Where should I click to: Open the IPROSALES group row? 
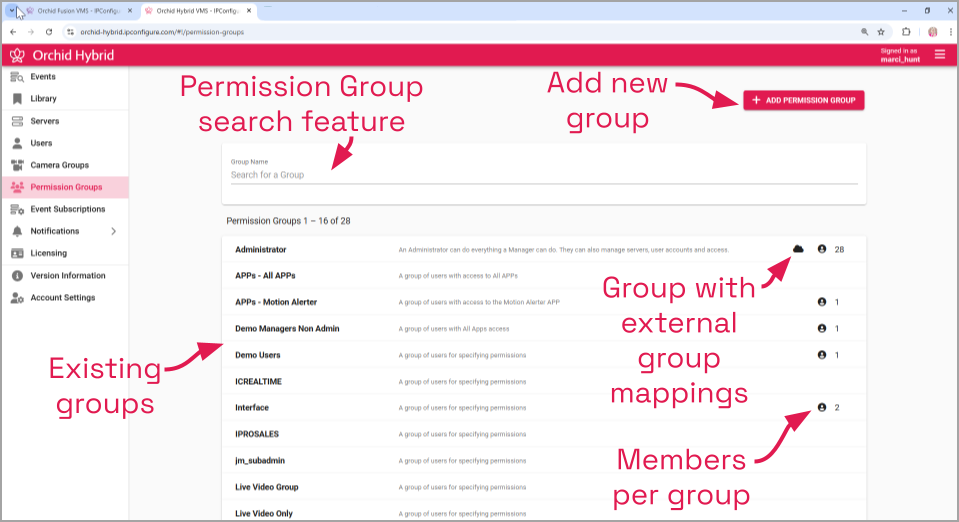(x=544, y=434)
